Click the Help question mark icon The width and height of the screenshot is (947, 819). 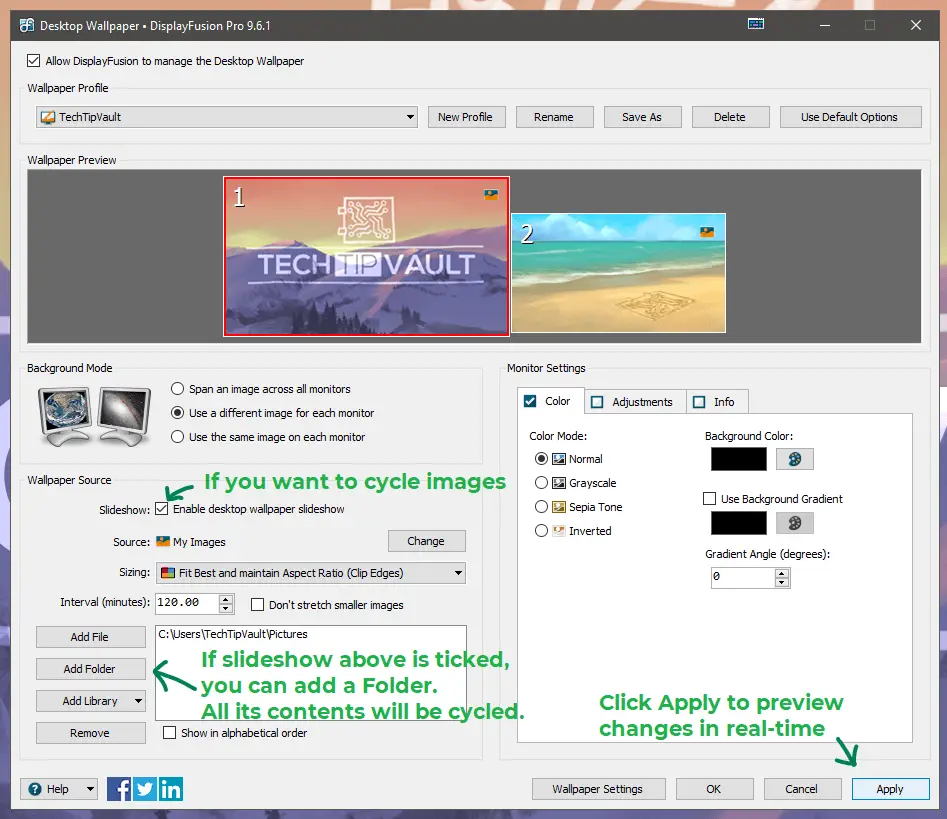(35, 789)
